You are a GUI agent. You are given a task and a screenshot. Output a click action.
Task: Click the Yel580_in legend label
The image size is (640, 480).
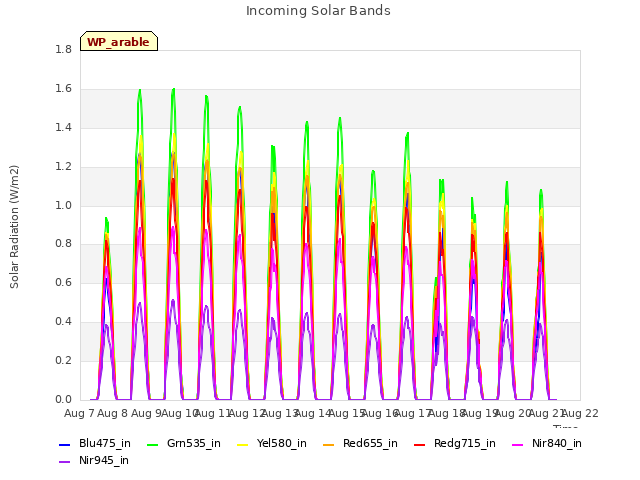[x=281, y=444]
